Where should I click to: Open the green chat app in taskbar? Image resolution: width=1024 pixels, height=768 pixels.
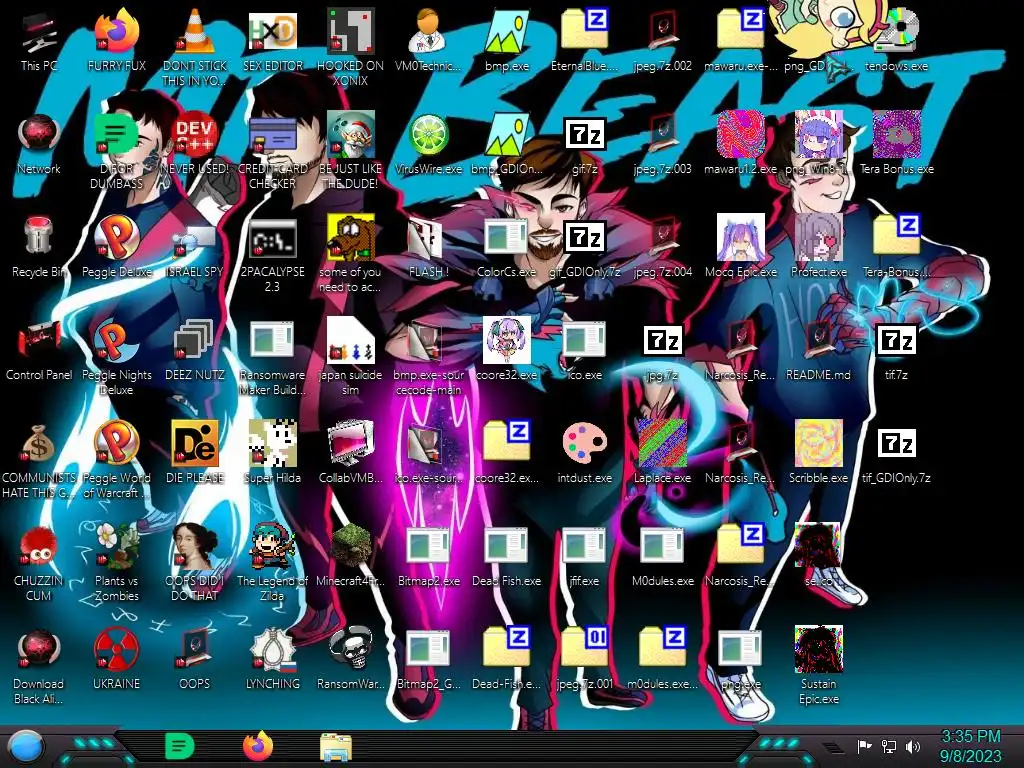click(x=180, y=746)
